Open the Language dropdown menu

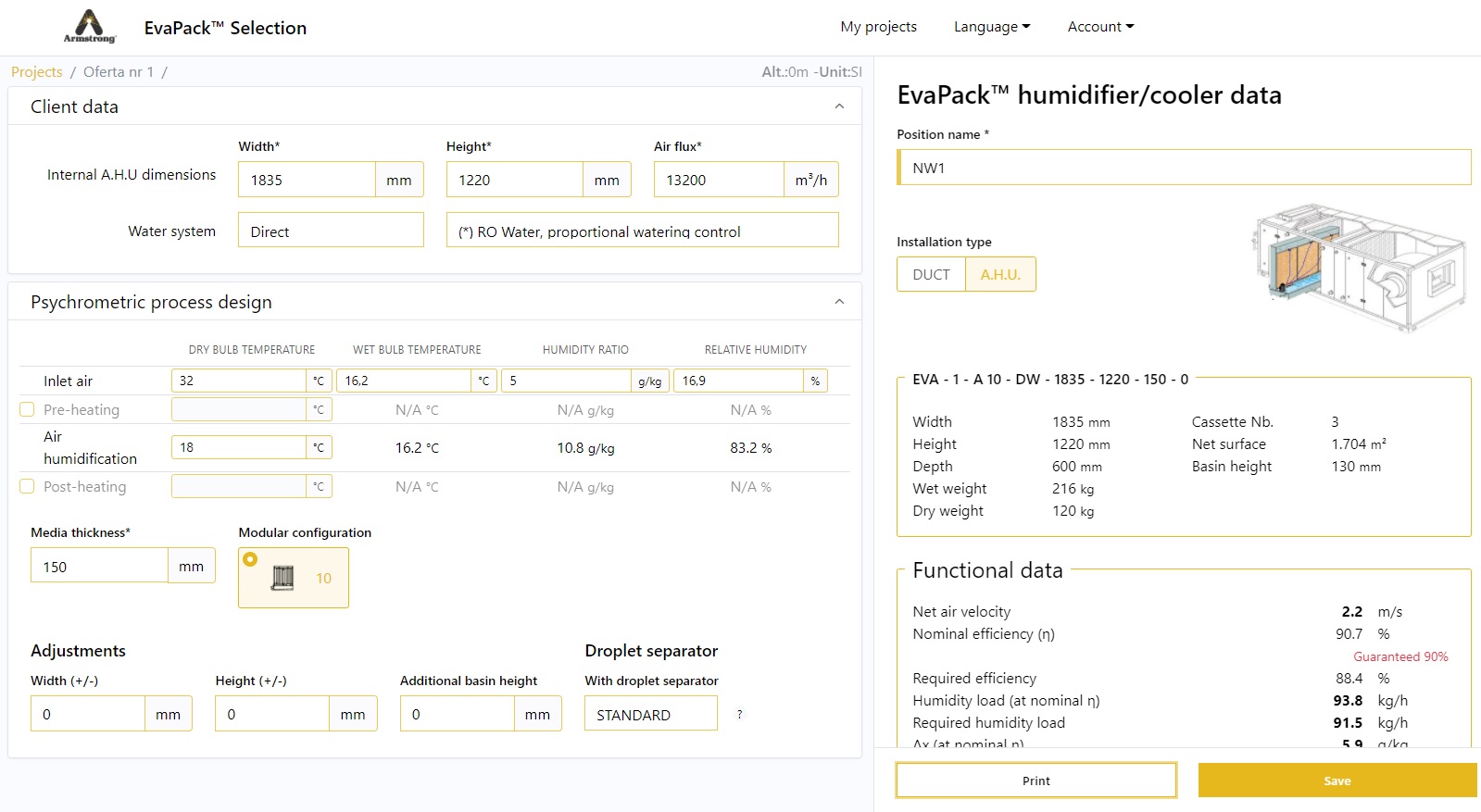pyautogui.click(x=992, y=27)
